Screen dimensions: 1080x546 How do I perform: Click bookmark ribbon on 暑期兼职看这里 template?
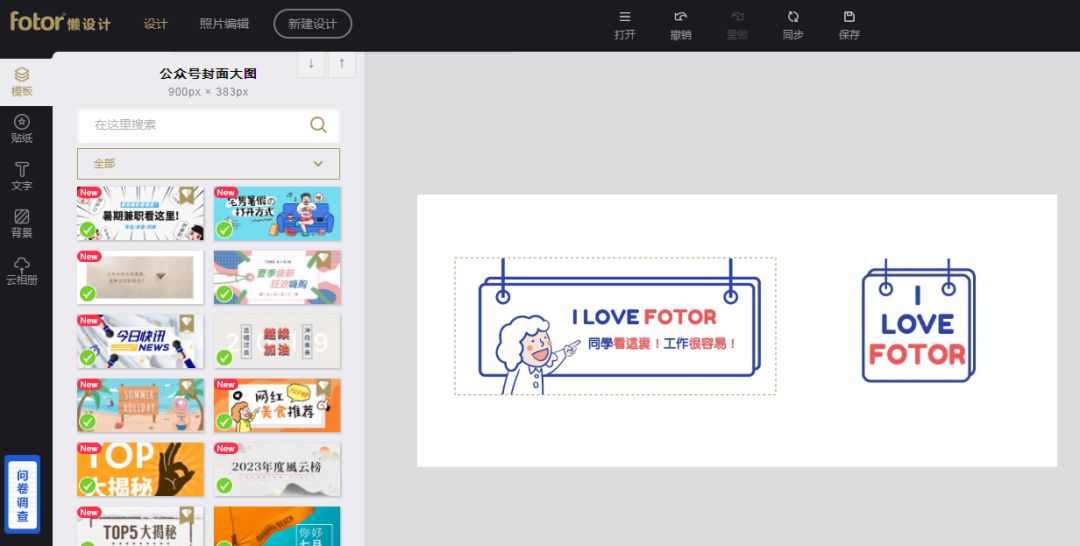186,196
